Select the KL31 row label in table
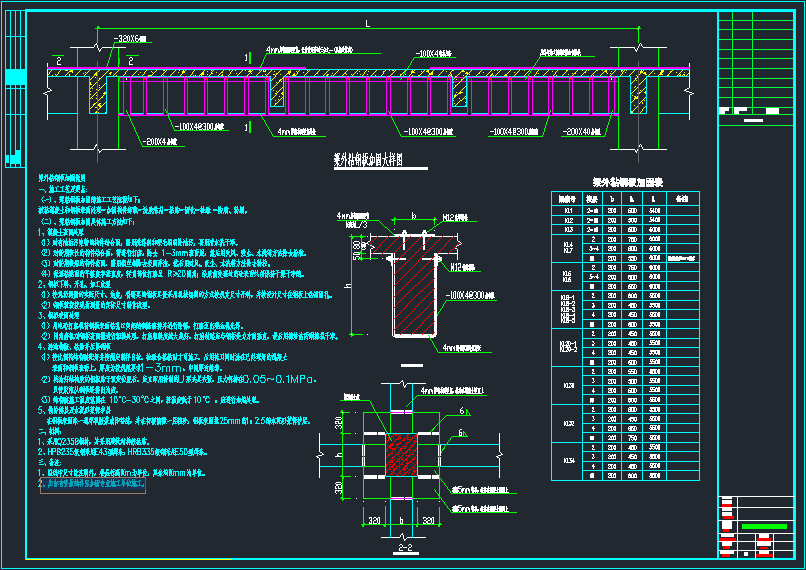Viewport: 806px width, 570px height. 568,387
